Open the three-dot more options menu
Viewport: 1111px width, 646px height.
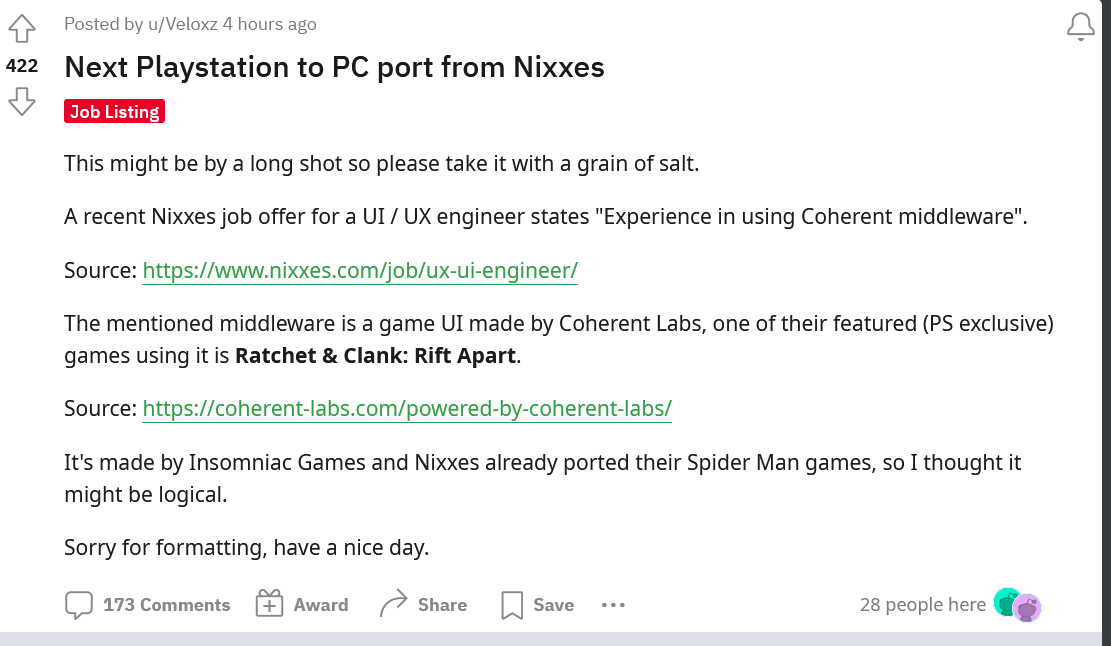pos(613,605)
